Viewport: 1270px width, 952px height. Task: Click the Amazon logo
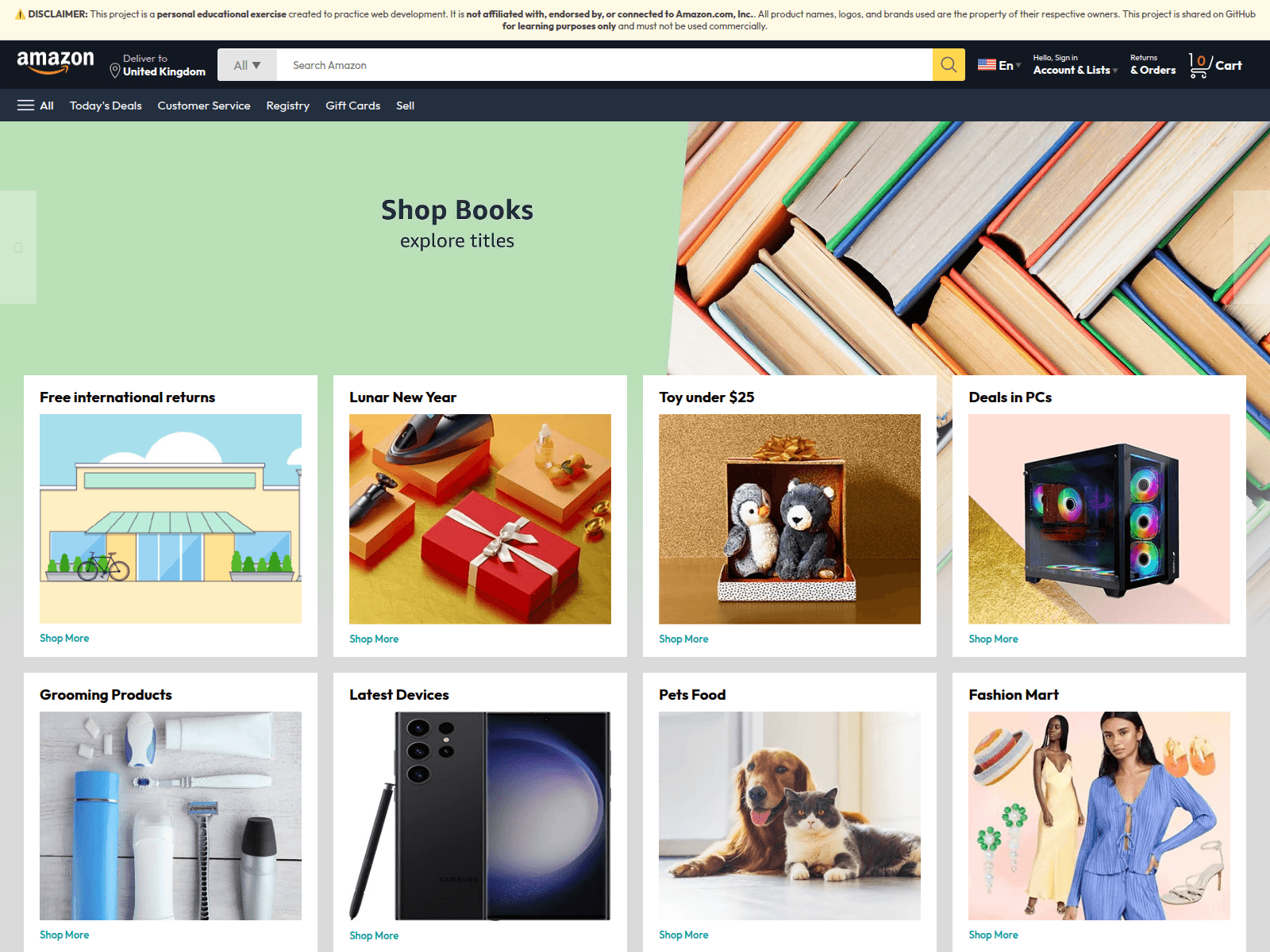click(x=56, y=63)
